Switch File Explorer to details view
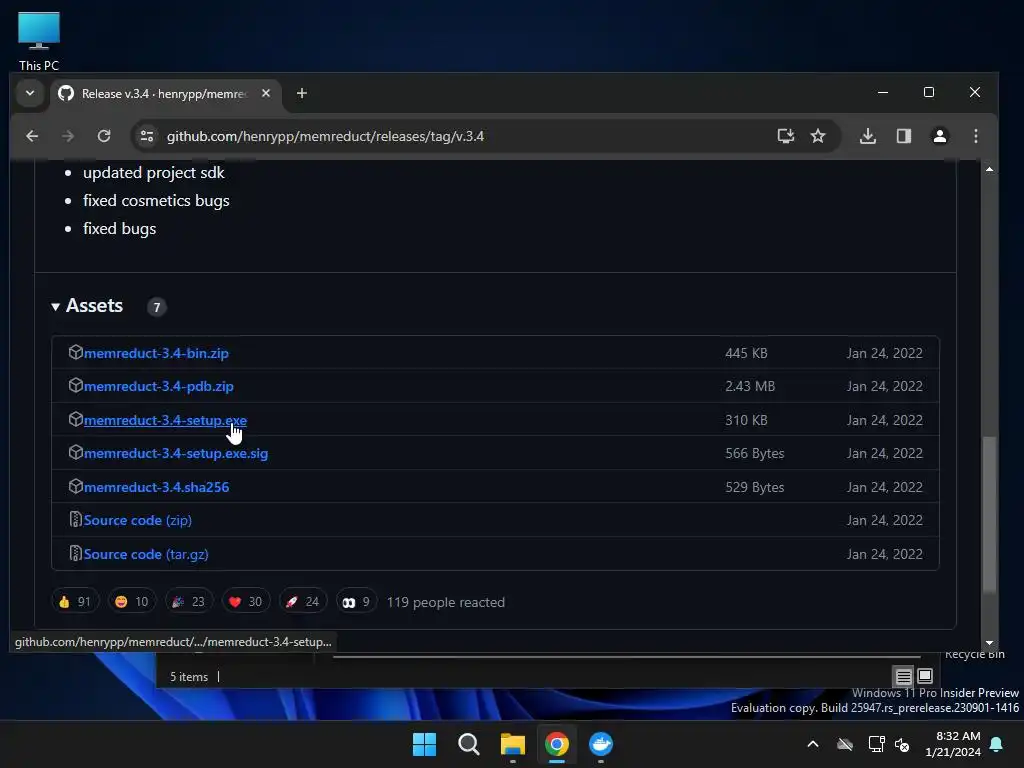 904,676
